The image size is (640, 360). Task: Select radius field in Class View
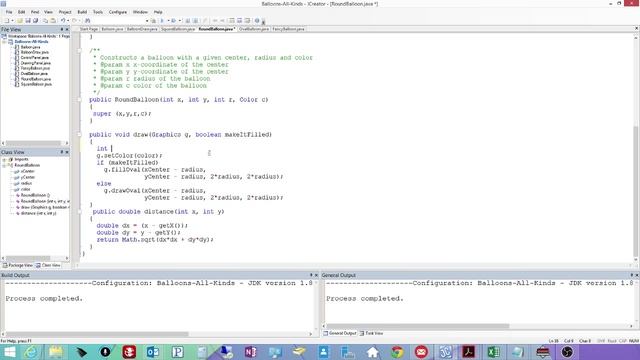pyautogui.click(x=26, y=183)
